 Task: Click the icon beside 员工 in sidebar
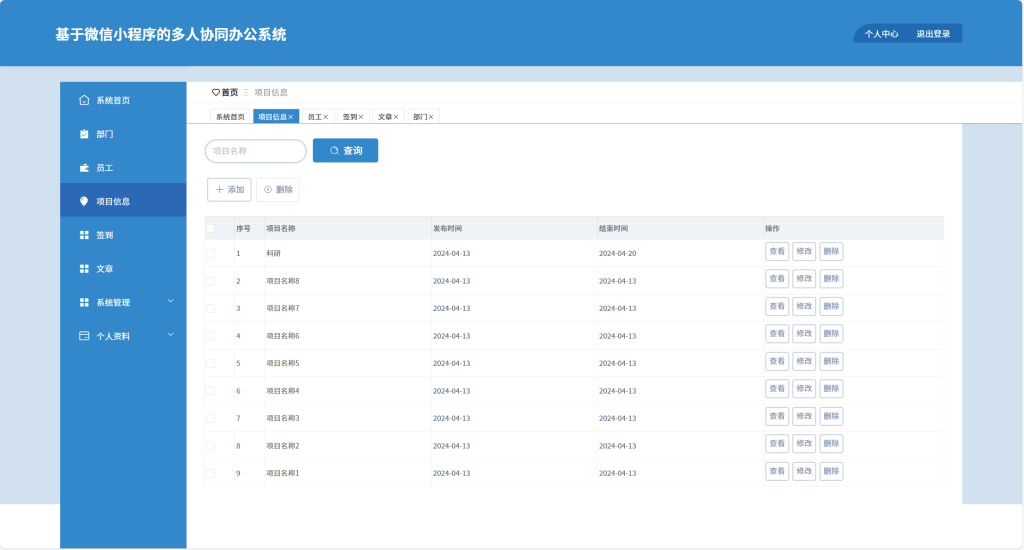pyautogui.click(x=84, y=168)
